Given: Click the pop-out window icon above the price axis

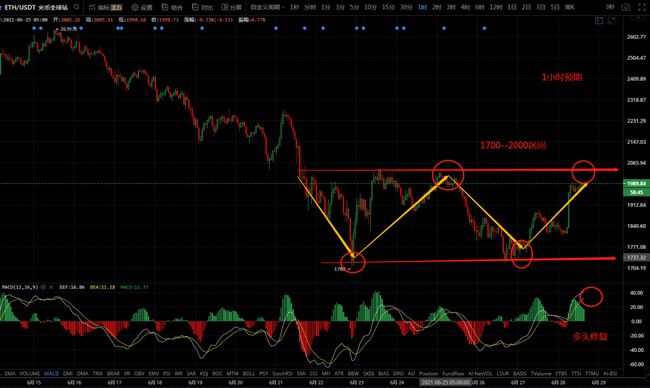Looking at the screenshot, I should (599, 20).
